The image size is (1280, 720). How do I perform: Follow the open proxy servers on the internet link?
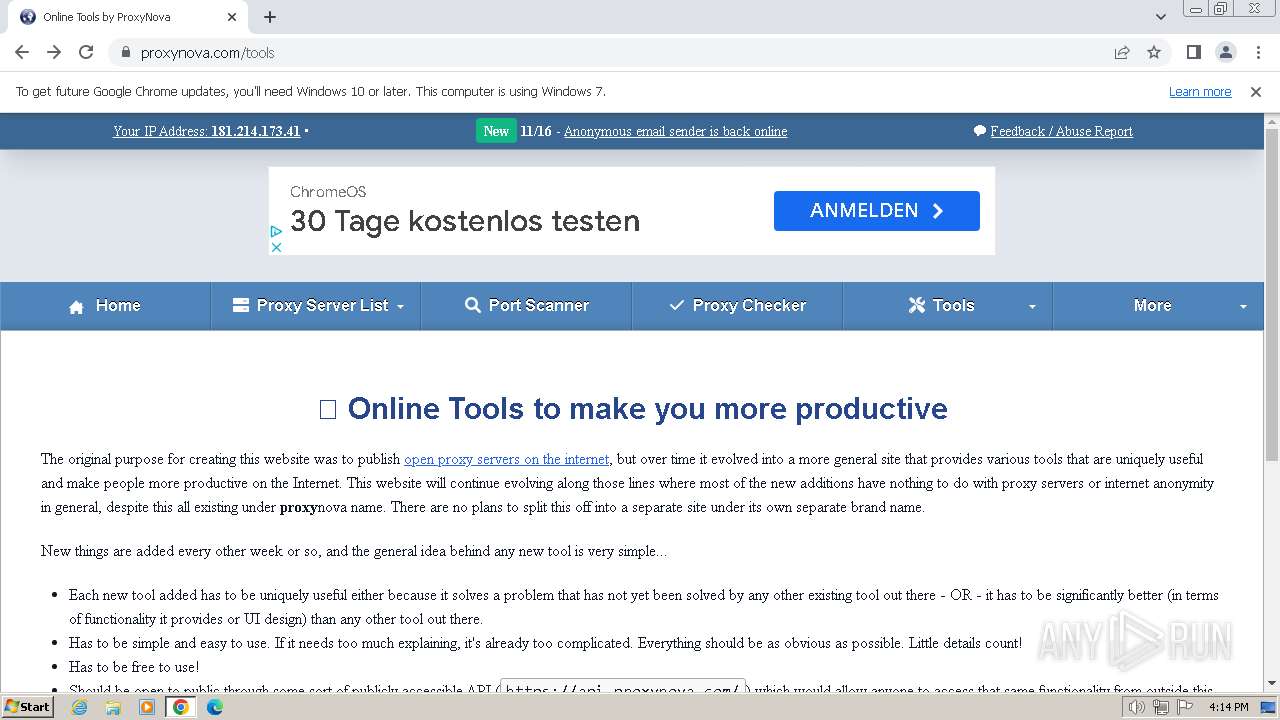coord(506,459)
